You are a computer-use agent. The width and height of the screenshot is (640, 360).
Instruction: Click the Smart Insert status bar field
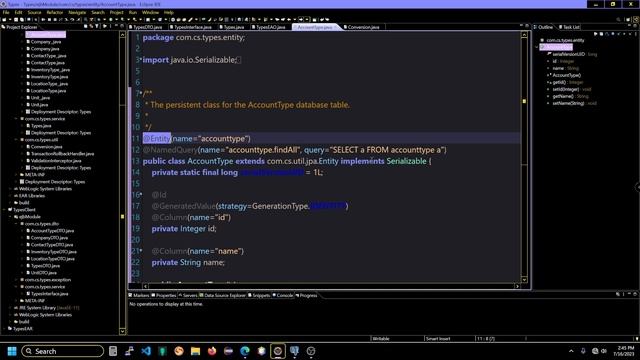[x=438, y=339]
